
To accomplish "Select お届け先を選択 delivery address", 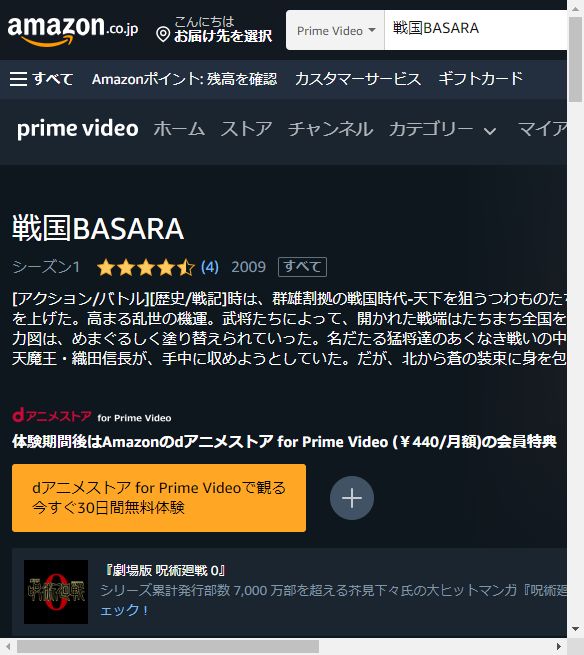I will (223, 36).
